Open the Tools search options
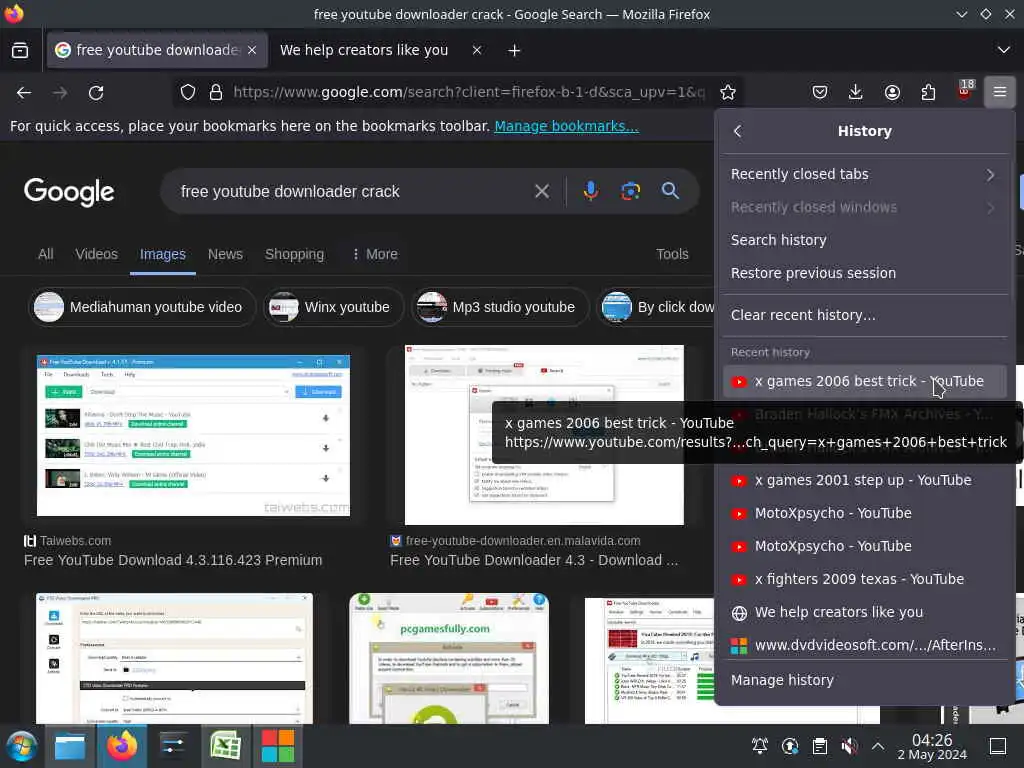The width and height of the screenshot is (1024, 768). [672, 254]
